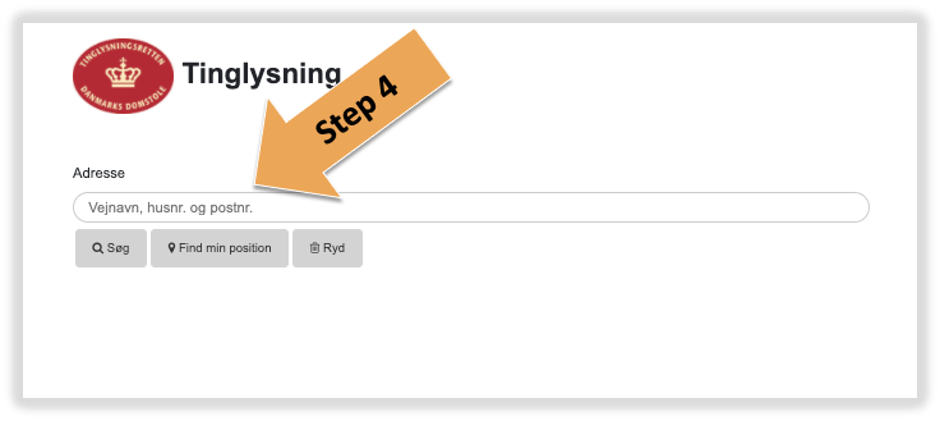Select the Danmarks Domstole text in logo
This screenshot has width=941, height=422.
tap(123, 100)
